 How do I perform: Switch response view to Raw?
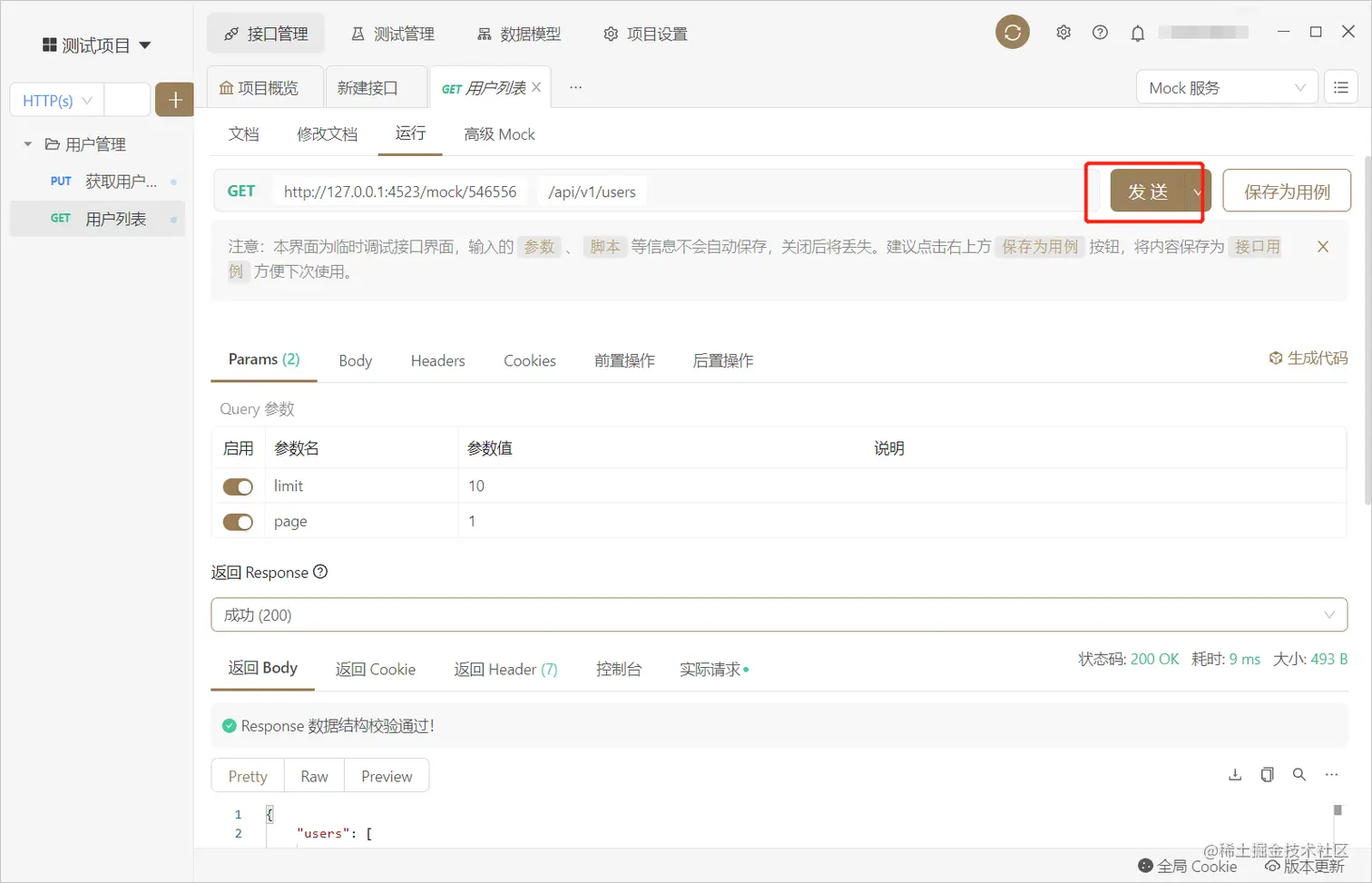315,776
